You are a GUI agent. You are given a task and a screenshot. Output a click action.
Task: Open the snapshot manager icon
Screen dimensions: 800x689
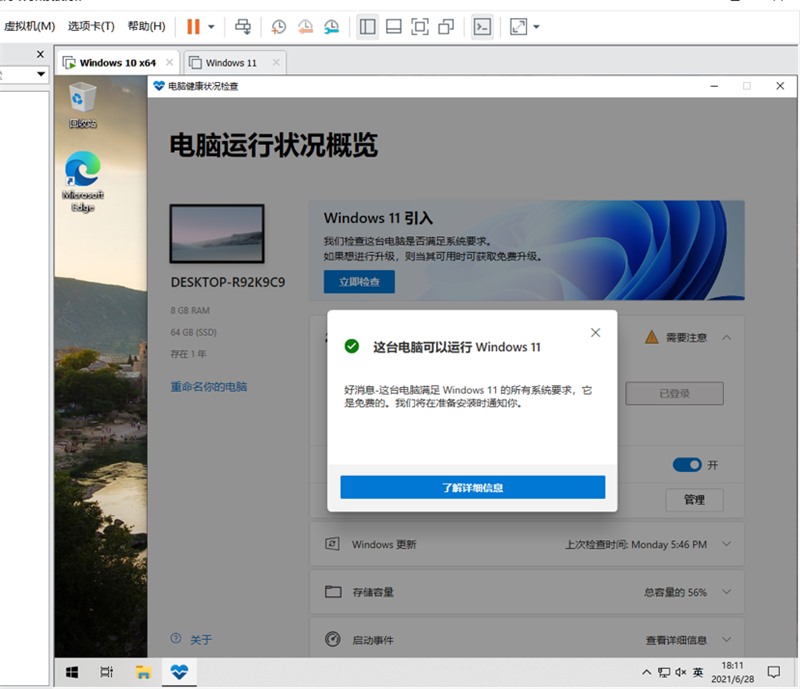coord(331,27)
